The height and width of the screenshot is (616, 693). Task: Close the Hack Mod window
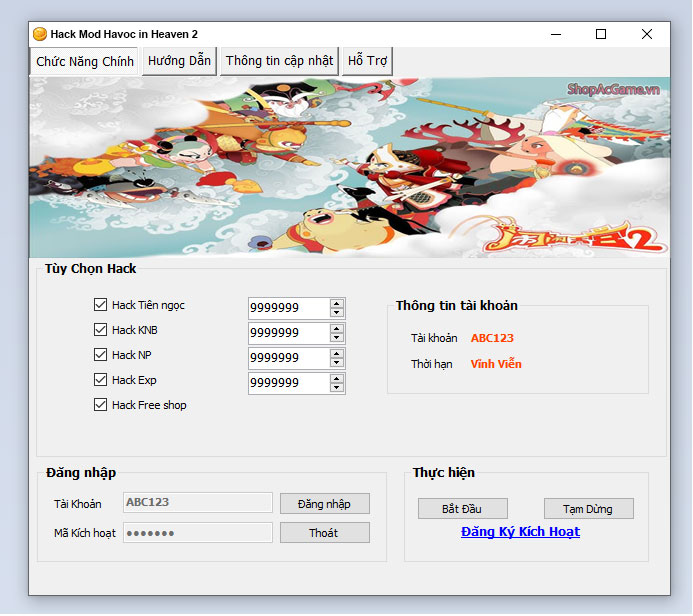coord(647,34)
